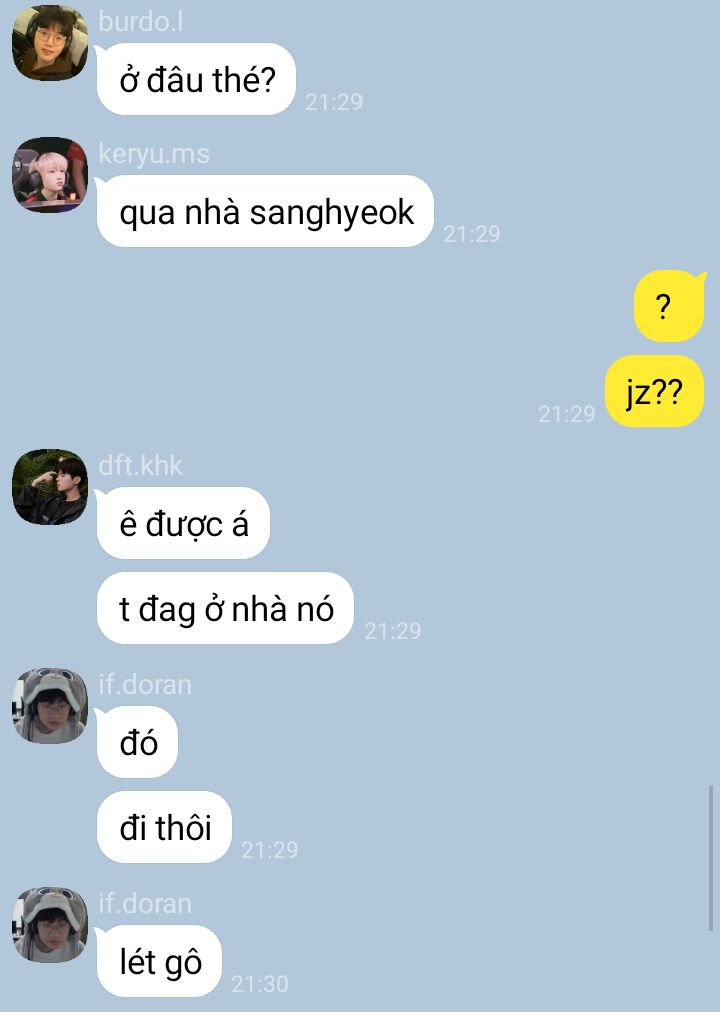Click the chat scrollbar thumb on right
Screen dimensions: 720x1012
pyautogui.click(x=711, y=858)
